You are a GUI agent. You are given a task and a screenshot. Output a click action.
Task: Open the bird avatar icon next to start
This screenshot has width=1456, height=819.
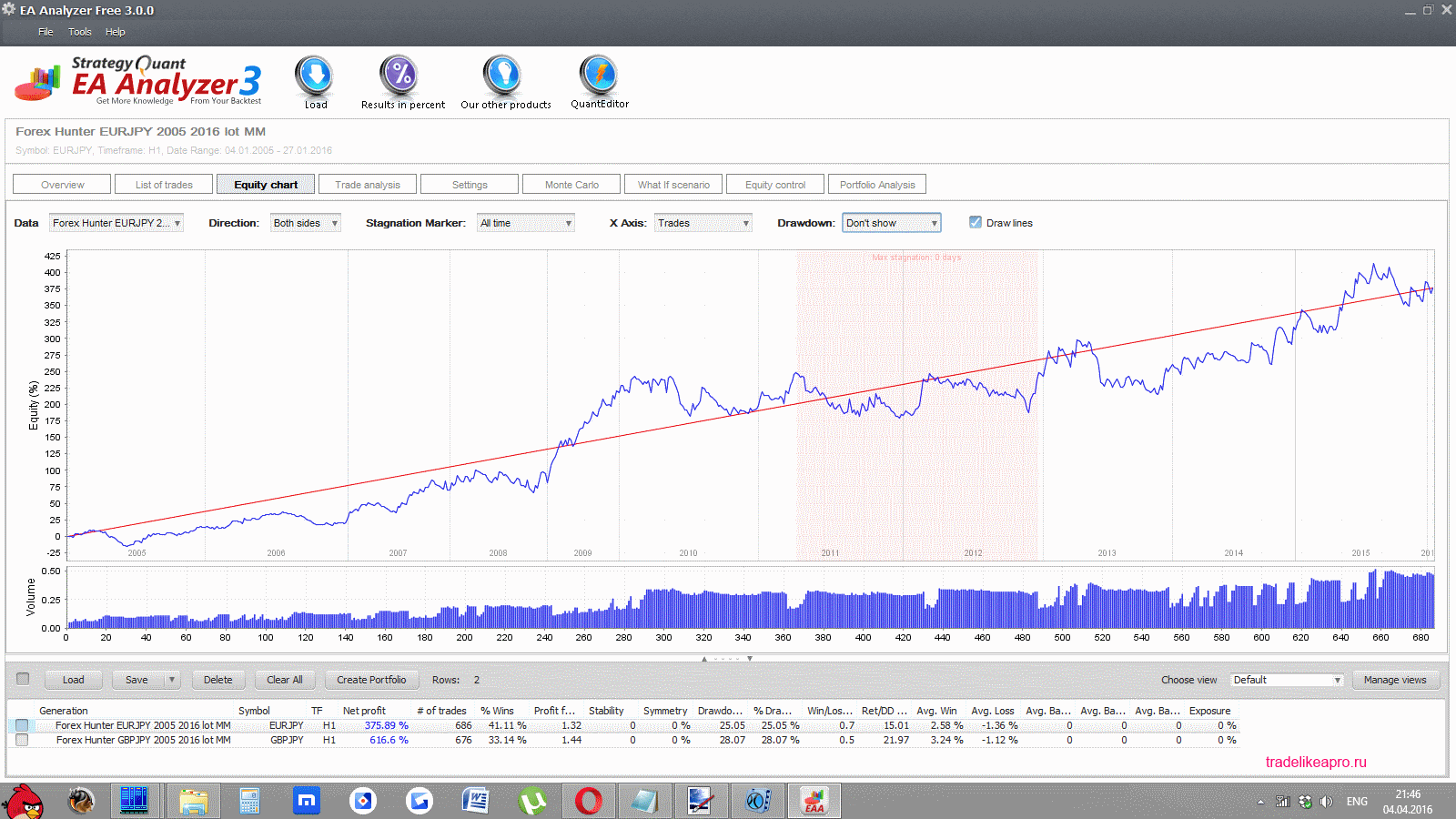point(81,802)
